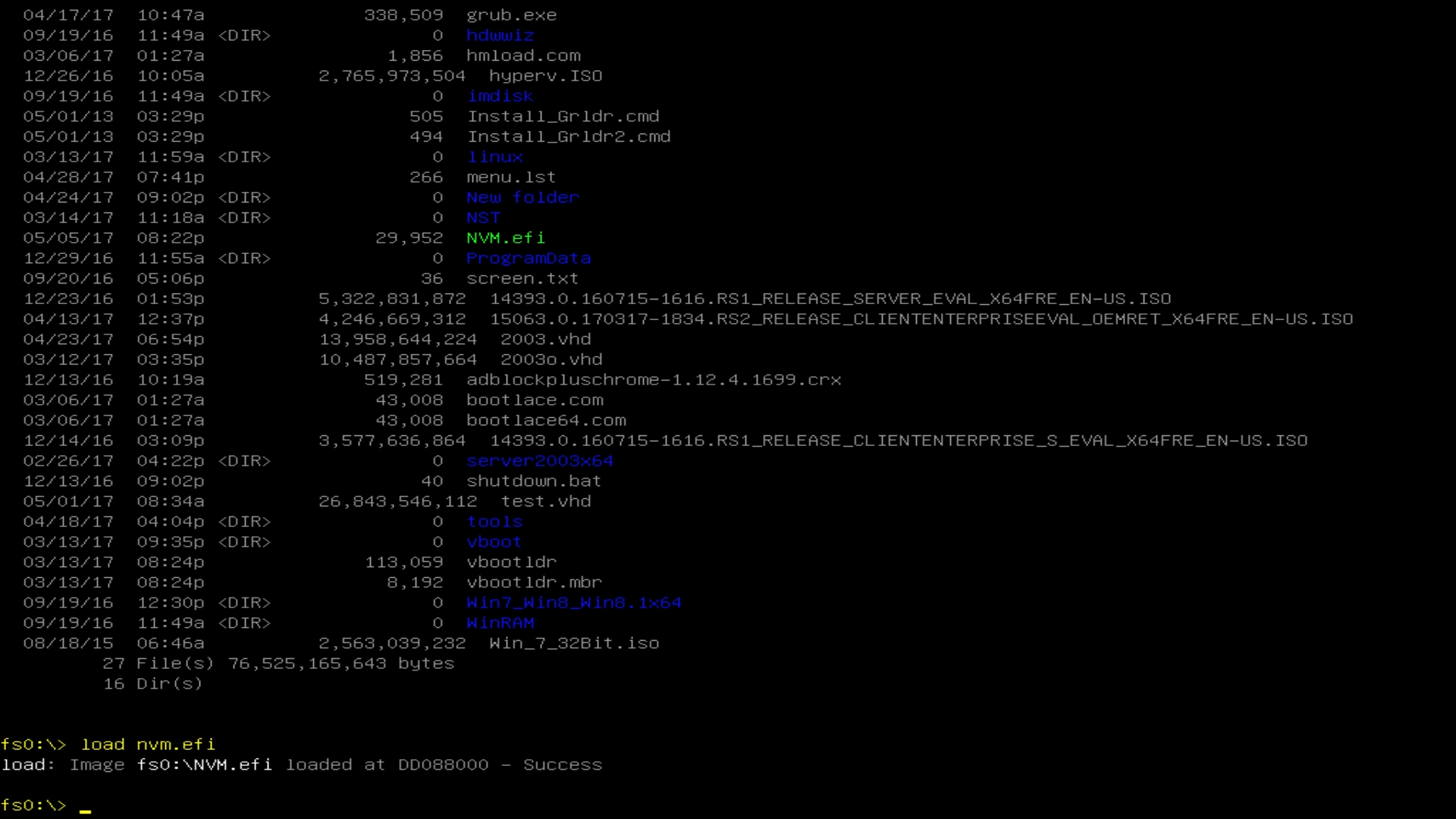
Task: Click the imdisk directory entry
Action: (500, 96)
